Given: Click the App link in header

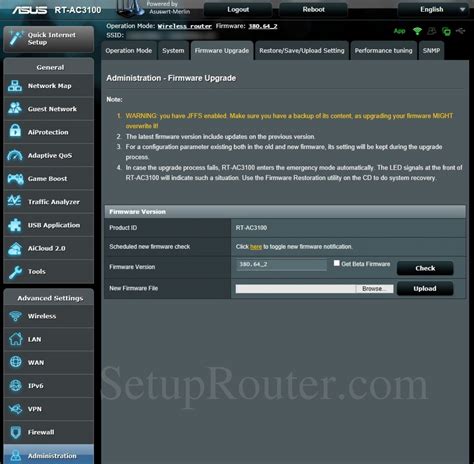Looking at the screenshot, I should (399, 31).
